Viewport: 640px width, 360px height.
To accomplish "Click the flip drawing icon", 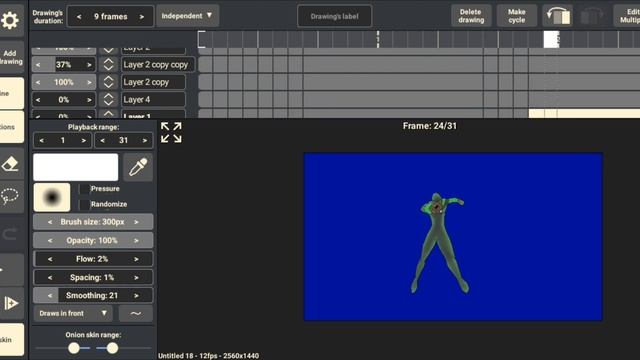I will point(558,16).
